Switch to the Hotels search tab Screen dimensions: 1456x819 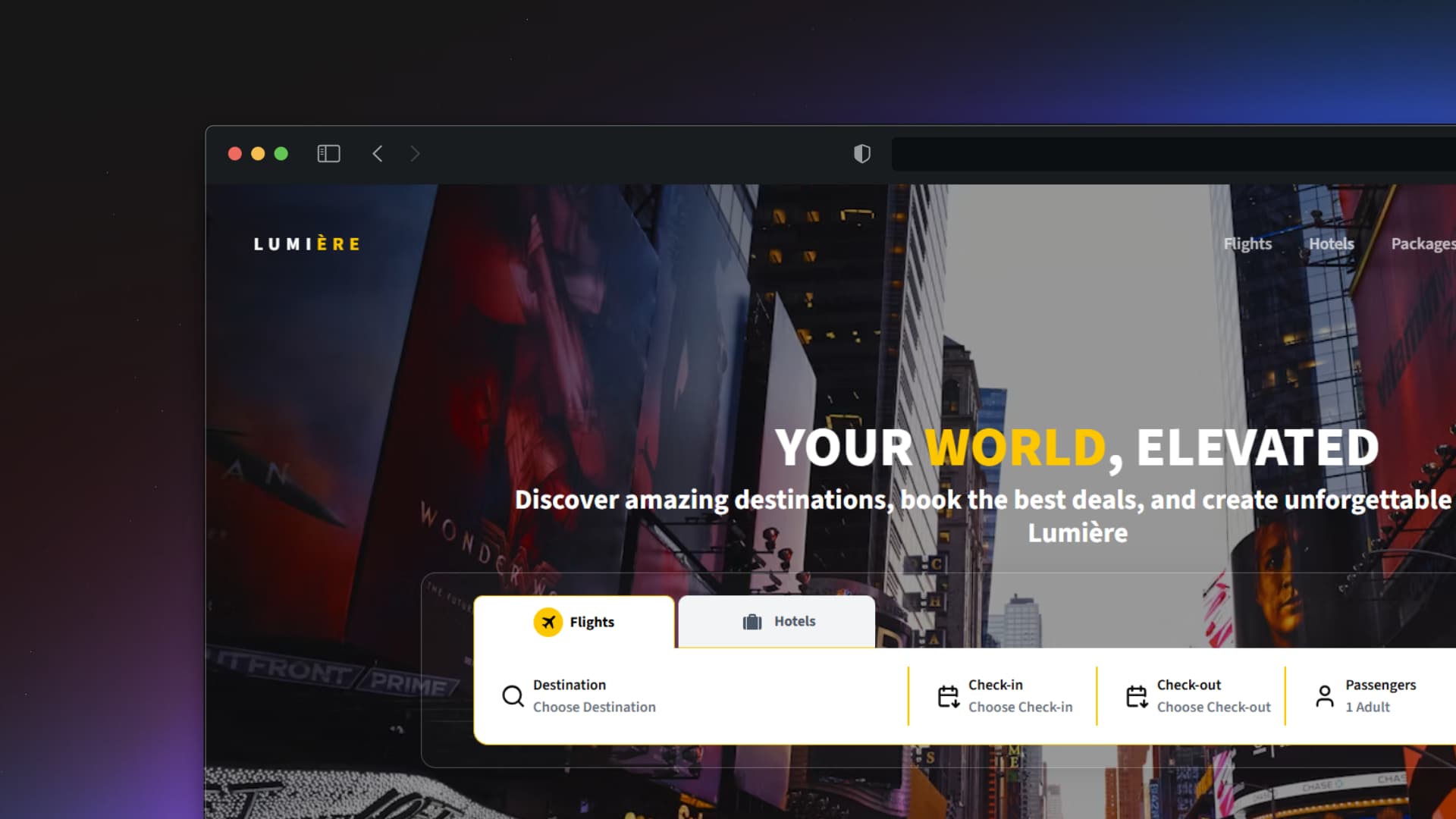(777, 622)
